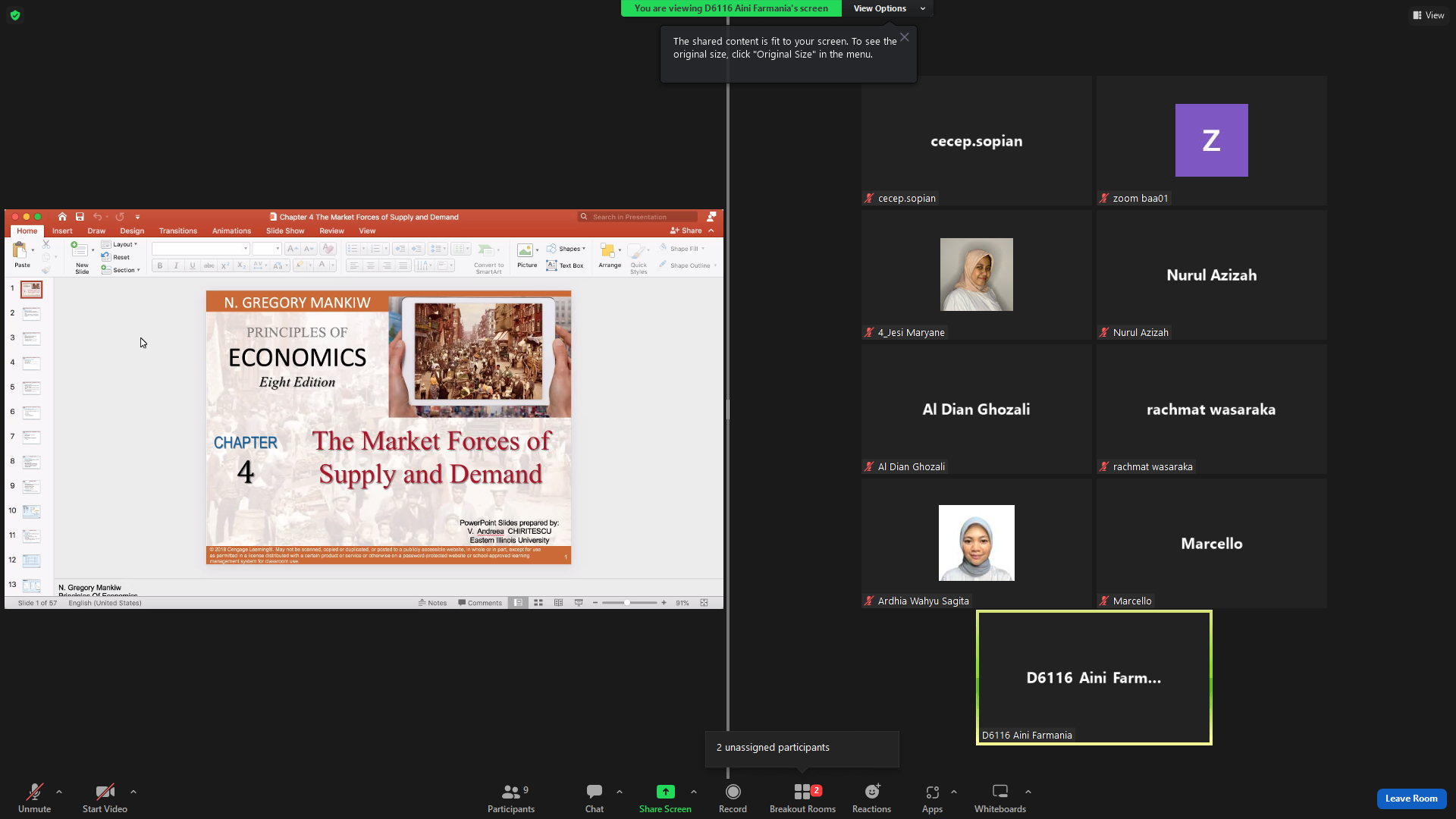Open the Slide Show ribbon tab

coord(285,231)
